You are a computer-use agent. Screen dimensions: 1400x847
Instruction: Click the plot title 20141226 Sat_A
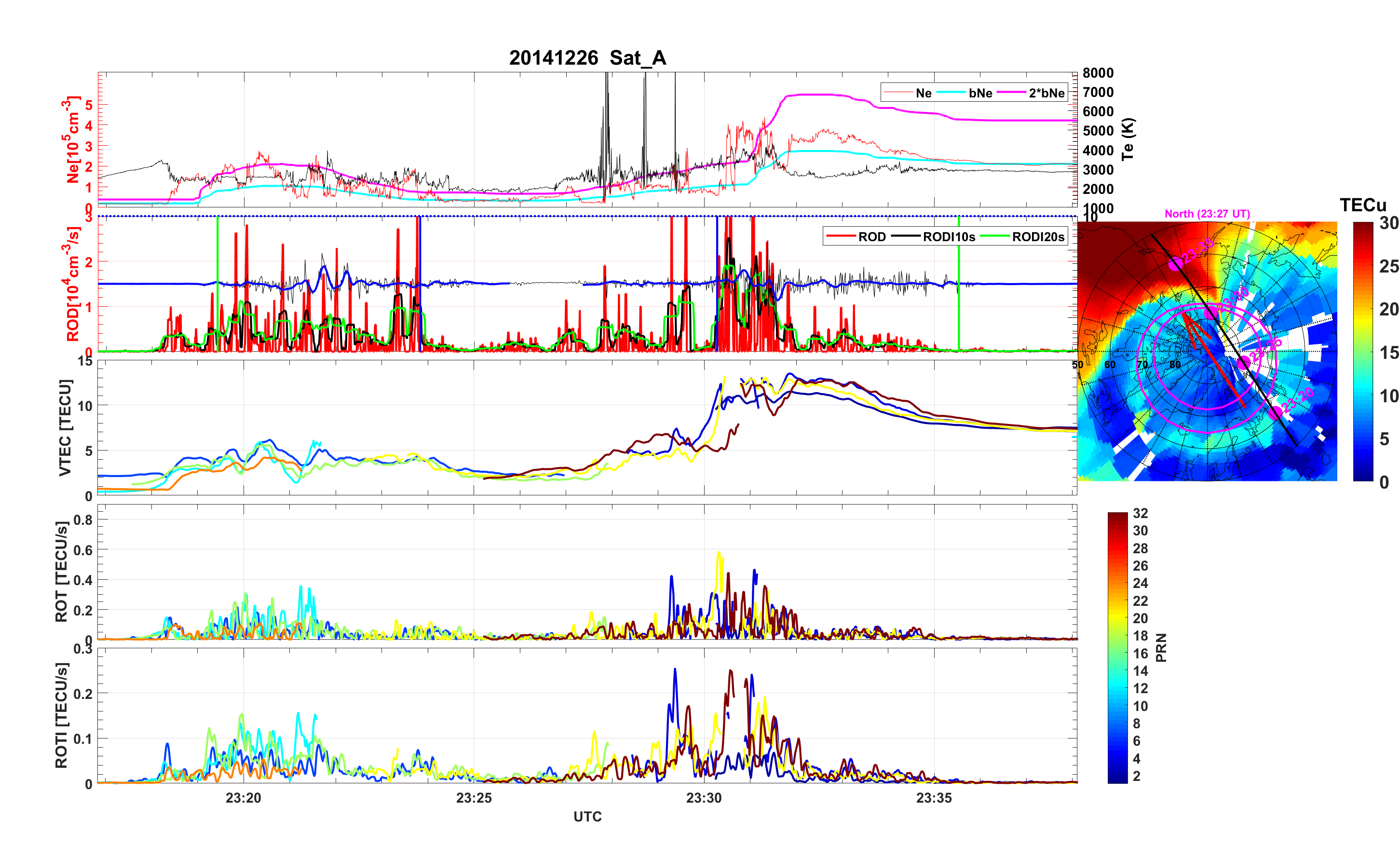[x=587, y=58]
